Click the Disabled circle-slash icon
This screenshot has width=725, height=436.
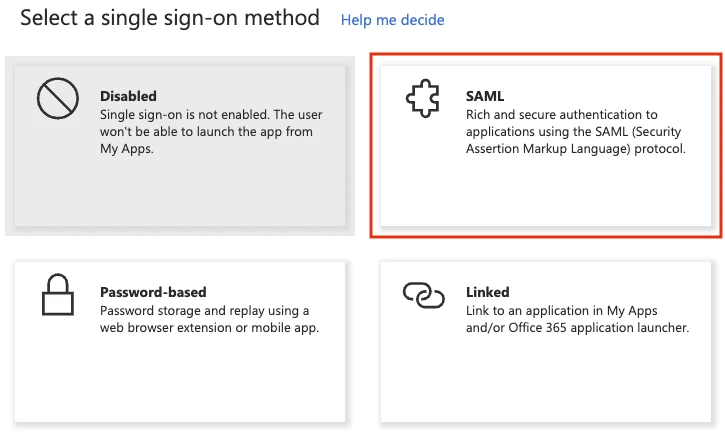pos(58,100)
